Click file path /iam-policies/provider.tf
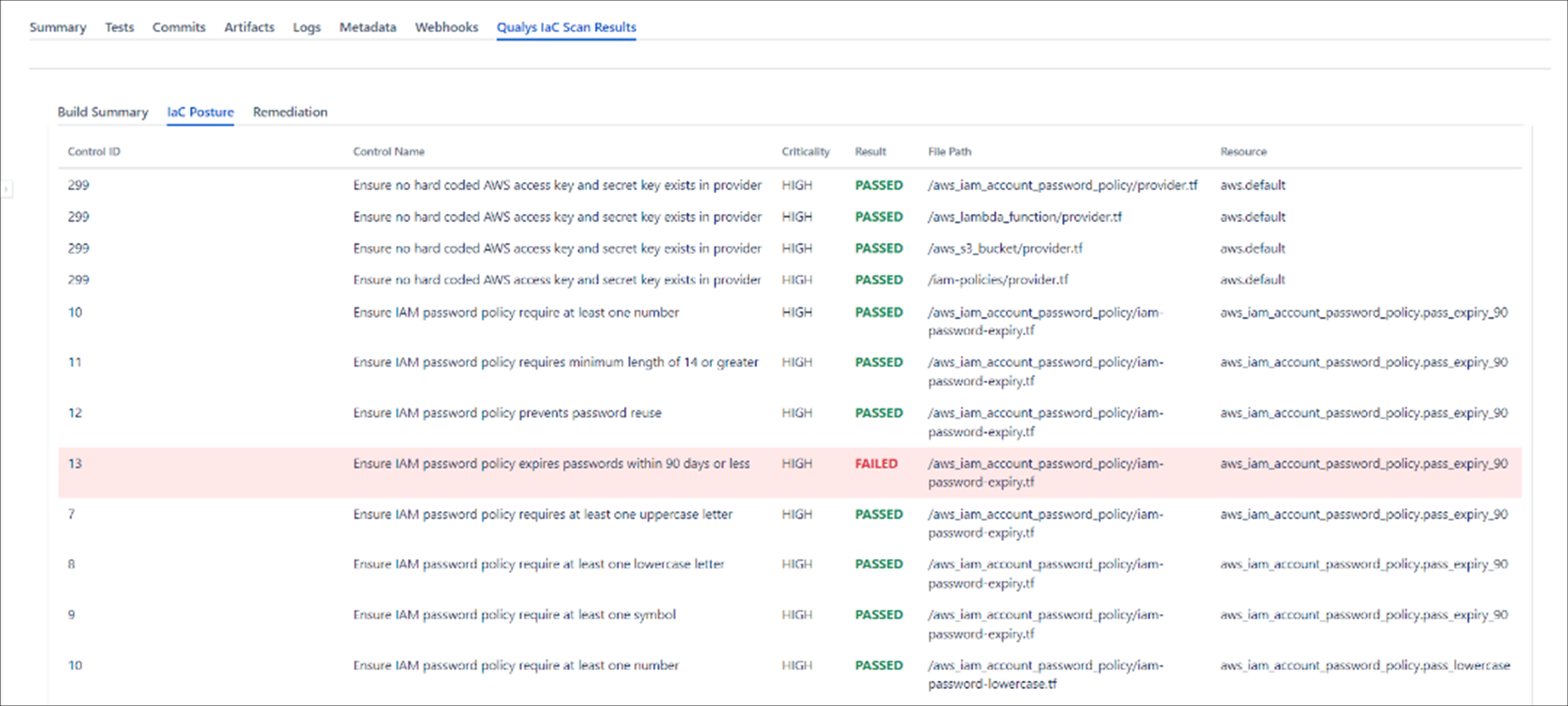The image size is (1568, 706). click(x=998, y=280)
